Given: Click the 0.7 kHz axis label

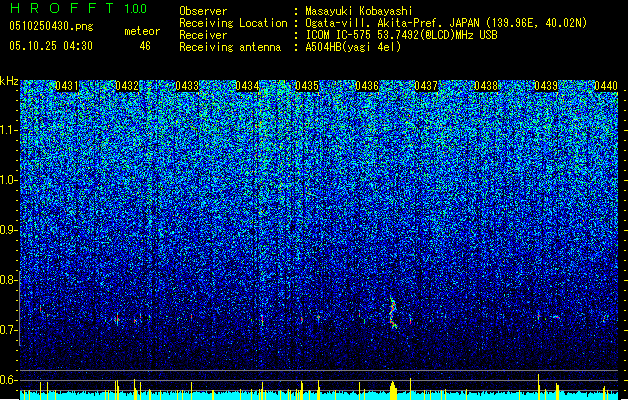Looking at the screenshot, I should (9, 330).
